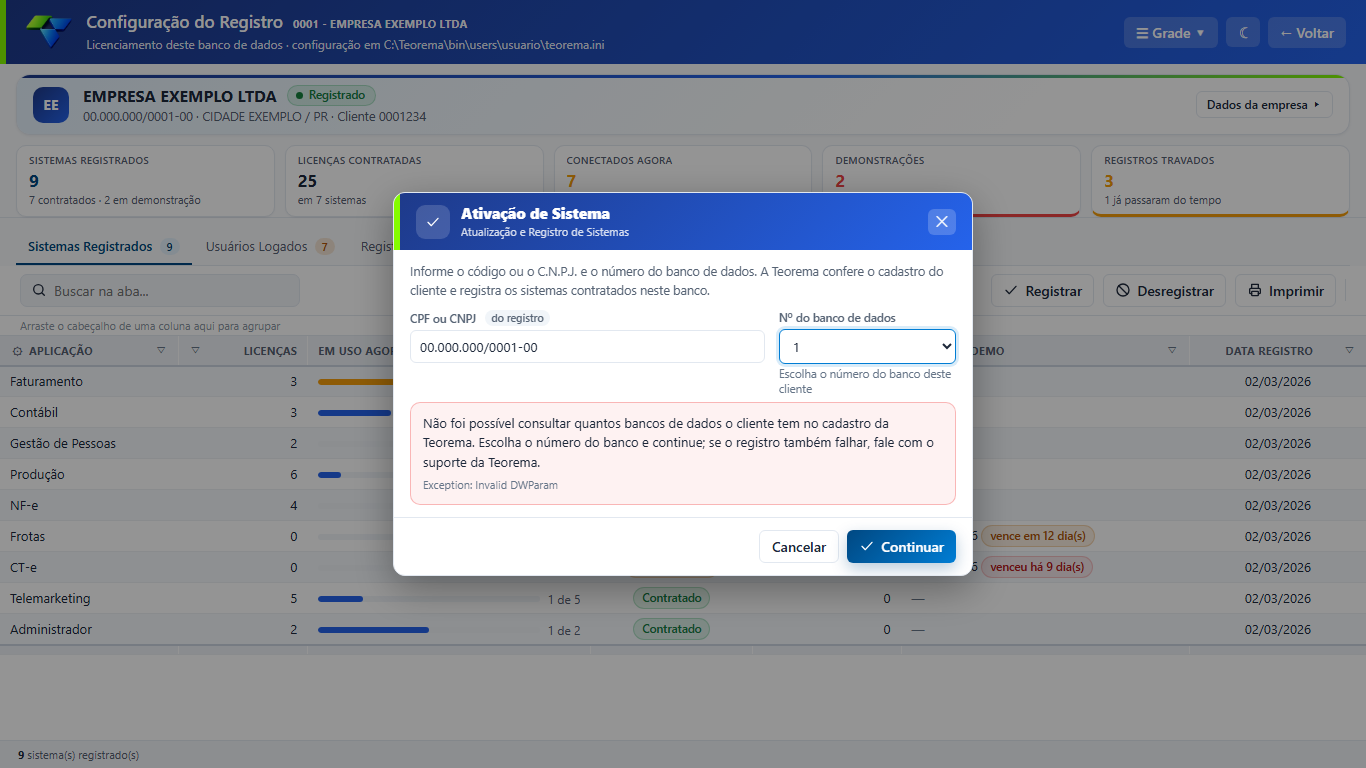This screenshot has height=768, width=1366.
Task: Click the Registros Travados summary card
Action: (1220, 181)
